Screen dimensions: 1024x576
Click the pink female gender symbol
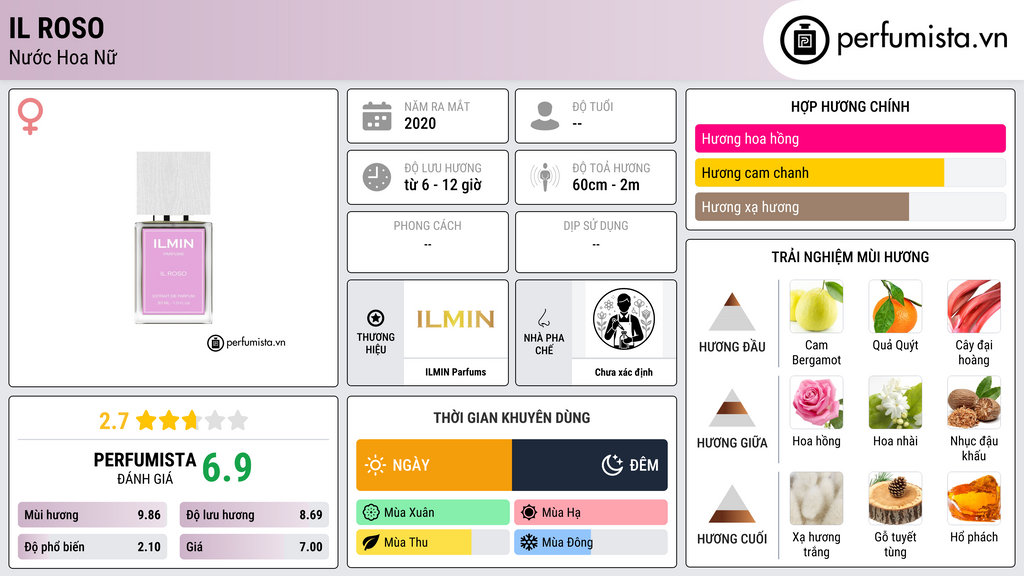[x=30, y=116]
